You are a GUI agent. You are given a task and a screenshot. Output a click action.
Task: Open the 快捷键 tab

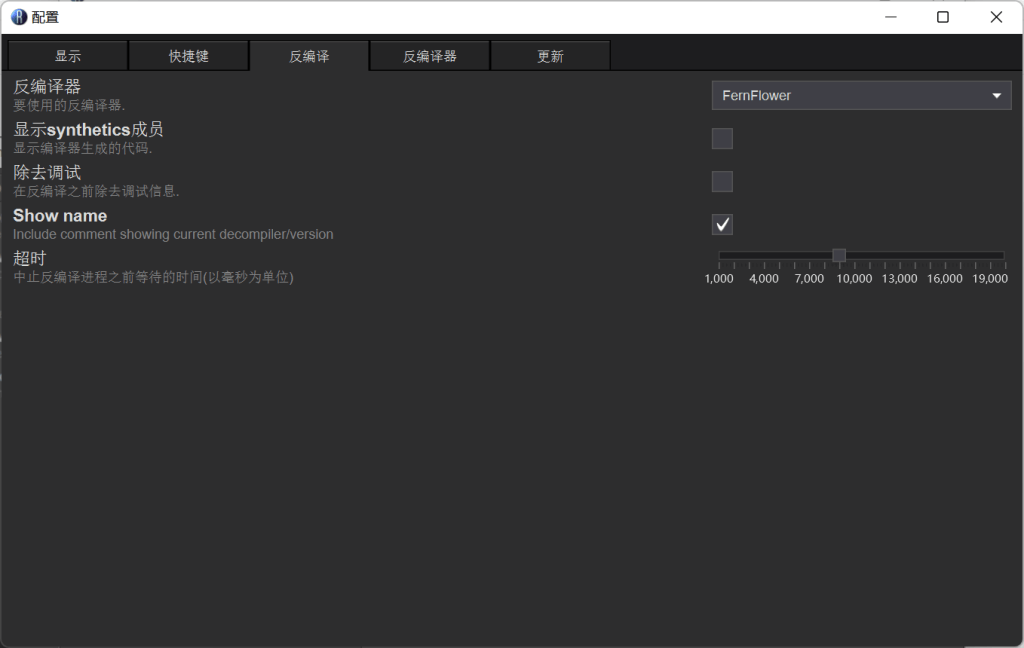pyautogui.click(x=188, y=55)
